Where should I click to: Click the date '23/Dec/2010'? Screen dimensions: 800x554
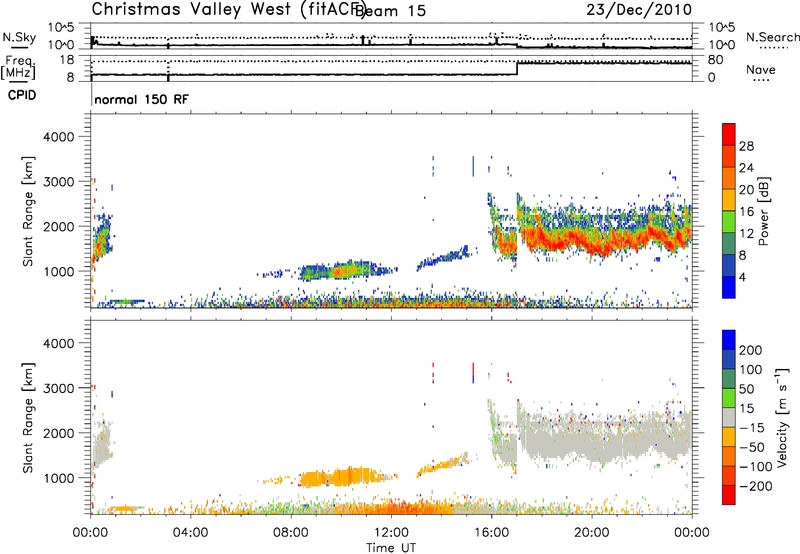pos(639,9)
